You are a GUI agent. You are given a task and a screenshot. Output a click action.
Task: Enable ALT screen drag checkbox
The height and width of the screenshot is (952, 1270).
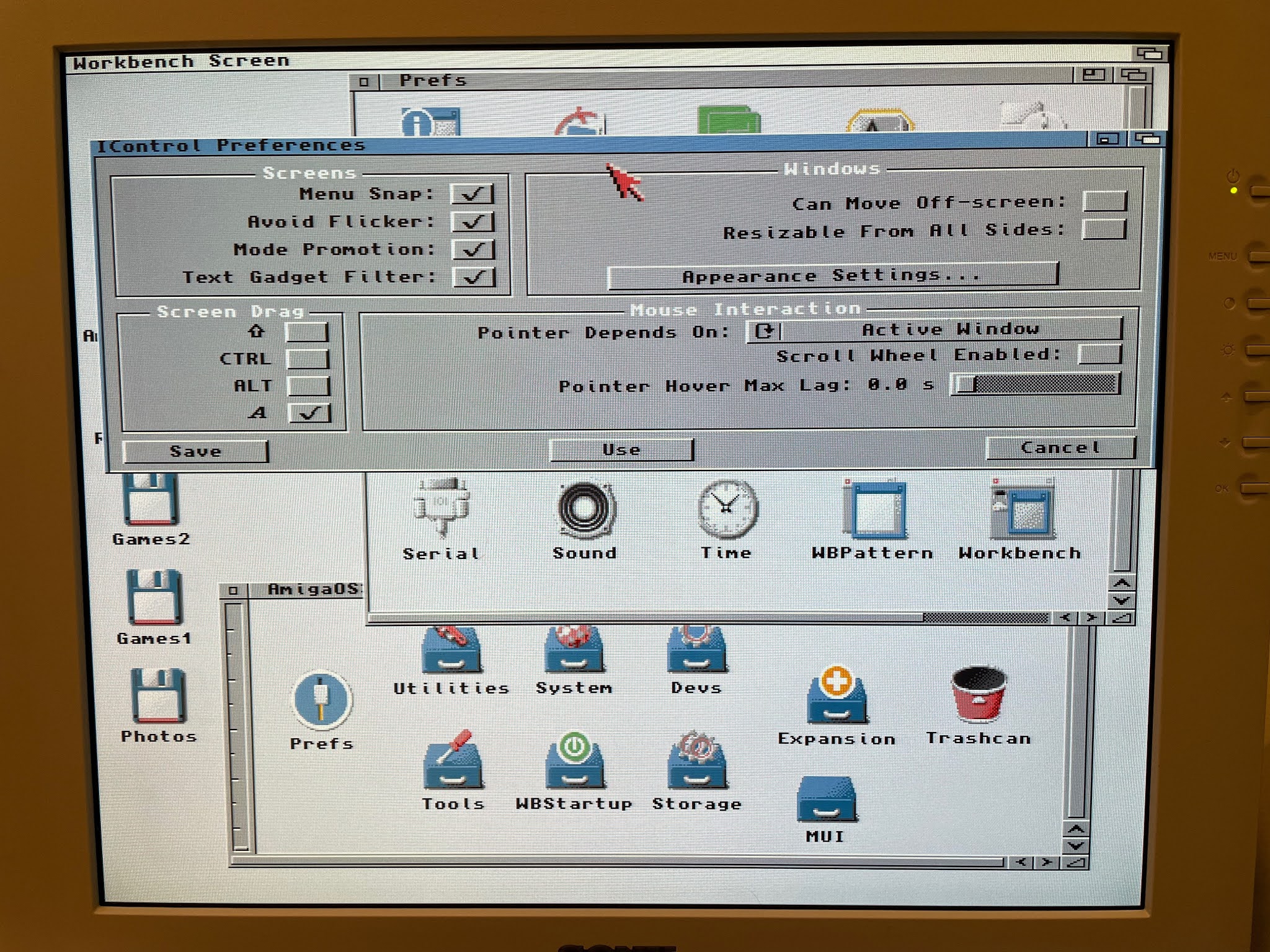(x=308, y=386)
